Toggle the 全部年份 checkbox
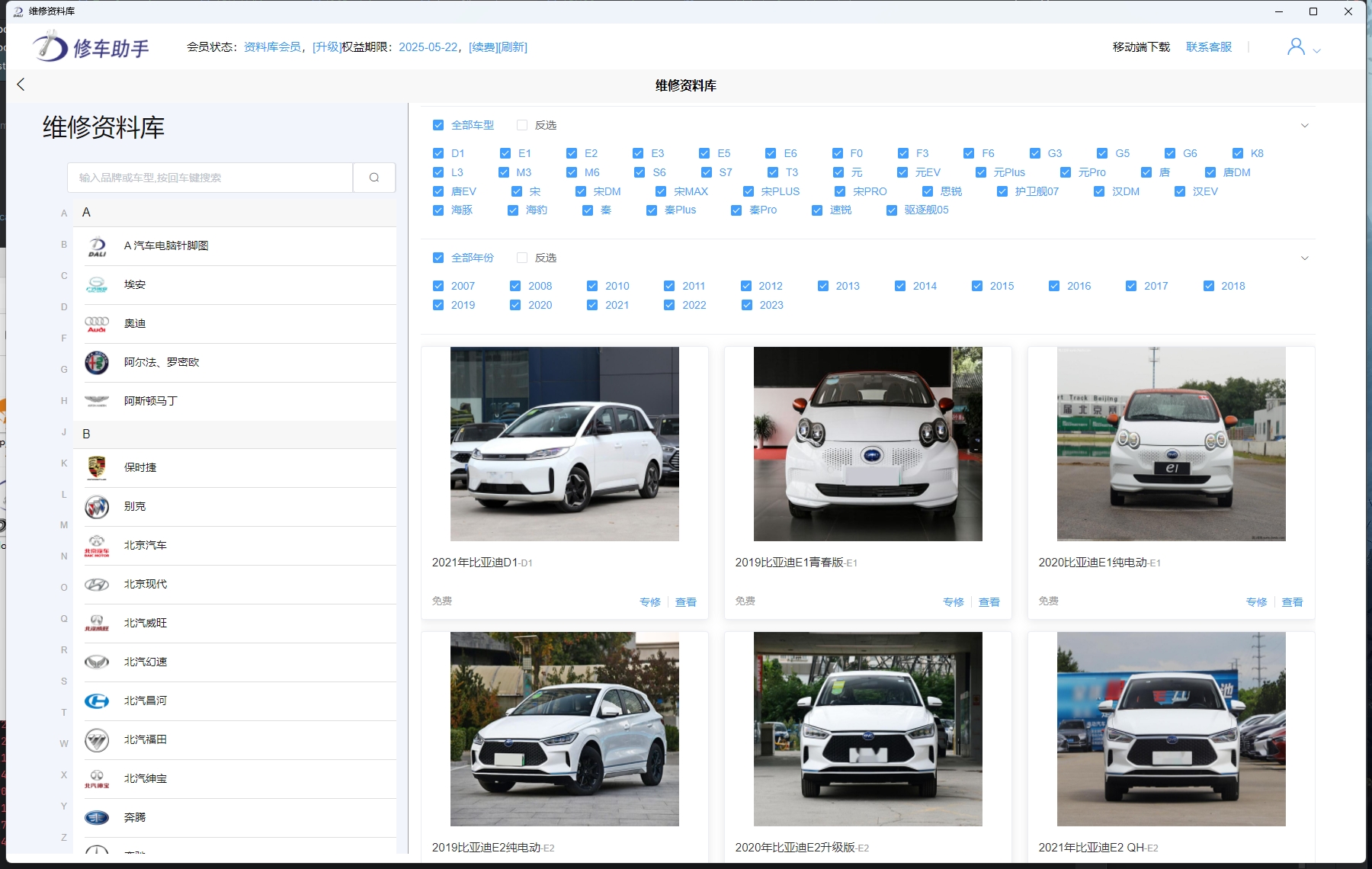 coord(438,258)
